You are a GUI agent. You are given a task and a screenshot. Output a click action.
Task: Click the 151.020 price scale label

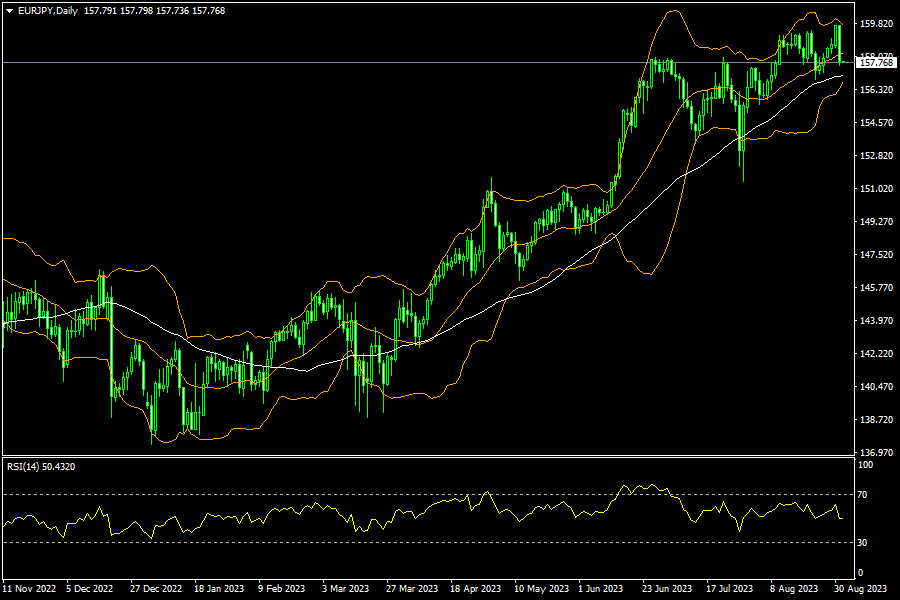876,188
